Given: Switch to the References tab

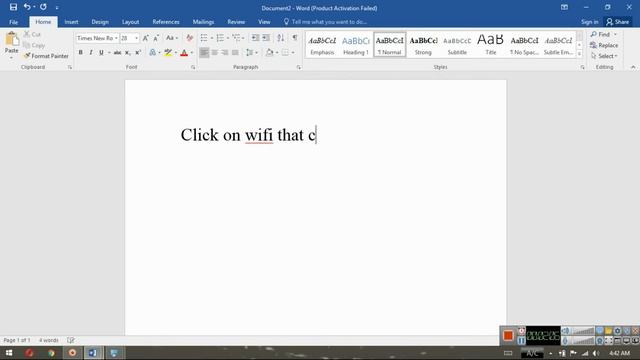Looking at the screenshot, I should click(166, 22).
